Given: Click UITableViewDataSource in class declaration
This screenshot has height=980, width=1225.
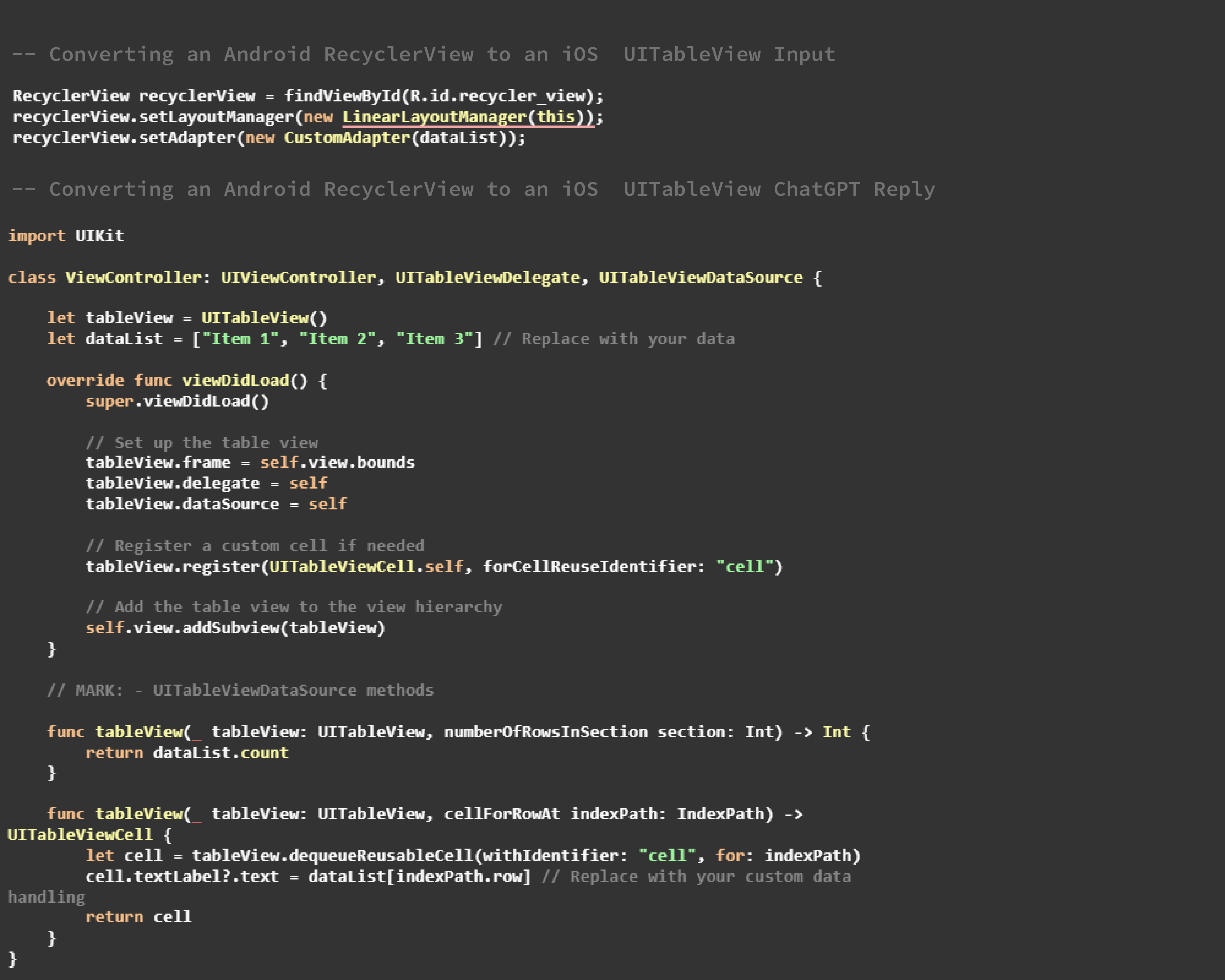Looking at the screenshot, I should (700, 277).
